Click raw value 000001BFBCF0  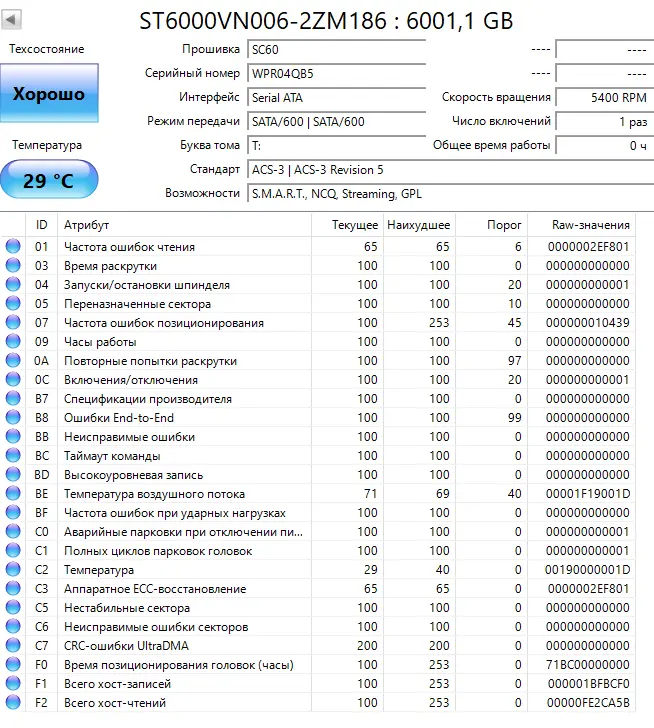click(589, 684)
